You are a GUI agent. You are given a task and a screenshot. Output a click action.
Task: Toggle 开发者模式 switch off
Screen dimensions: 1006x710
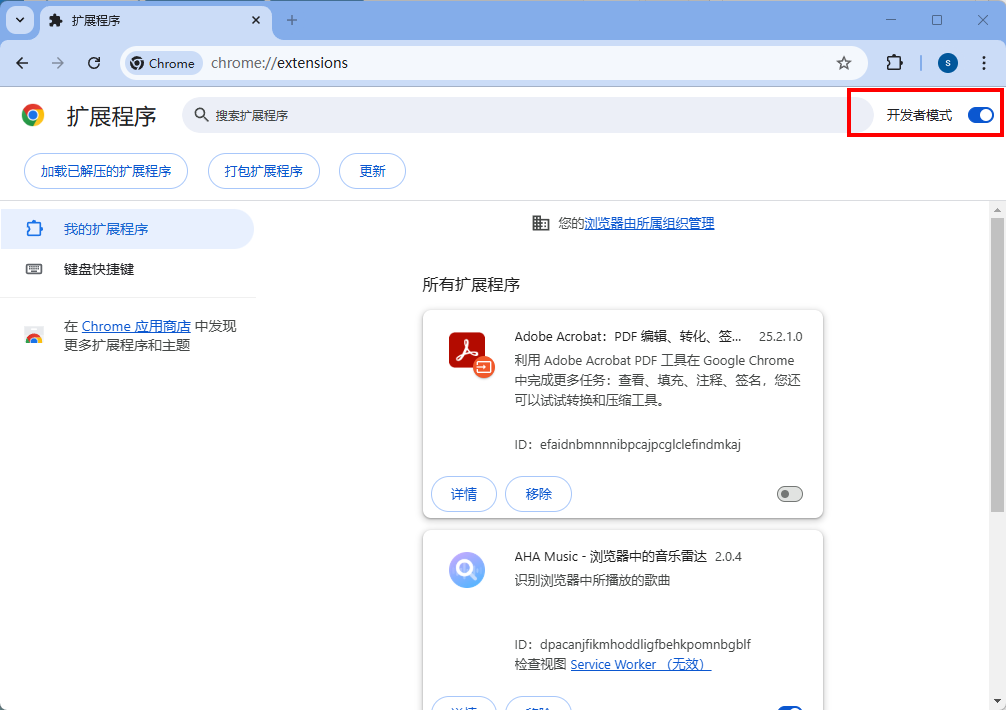[981, 115]
